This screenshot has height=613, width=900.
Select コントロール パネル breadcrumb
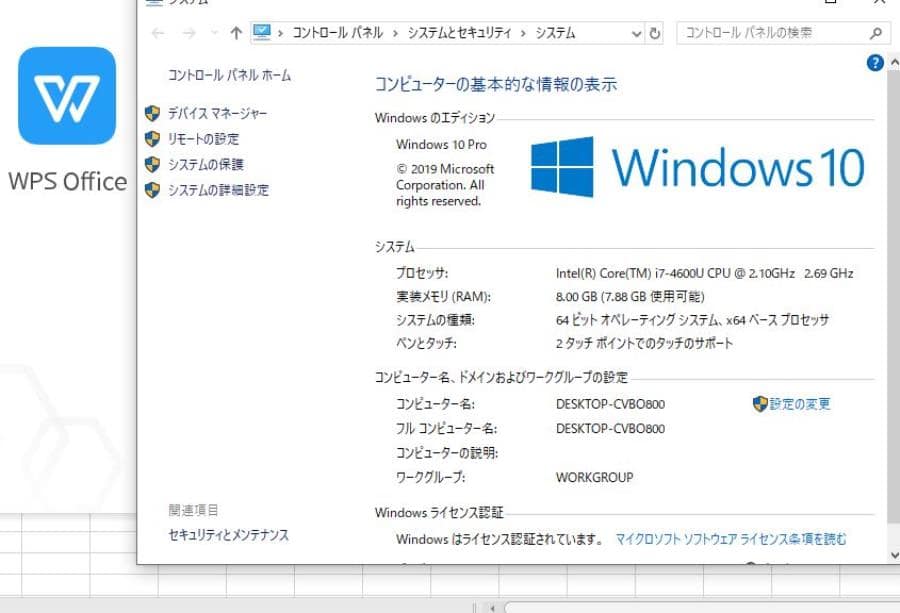point(338,33)
